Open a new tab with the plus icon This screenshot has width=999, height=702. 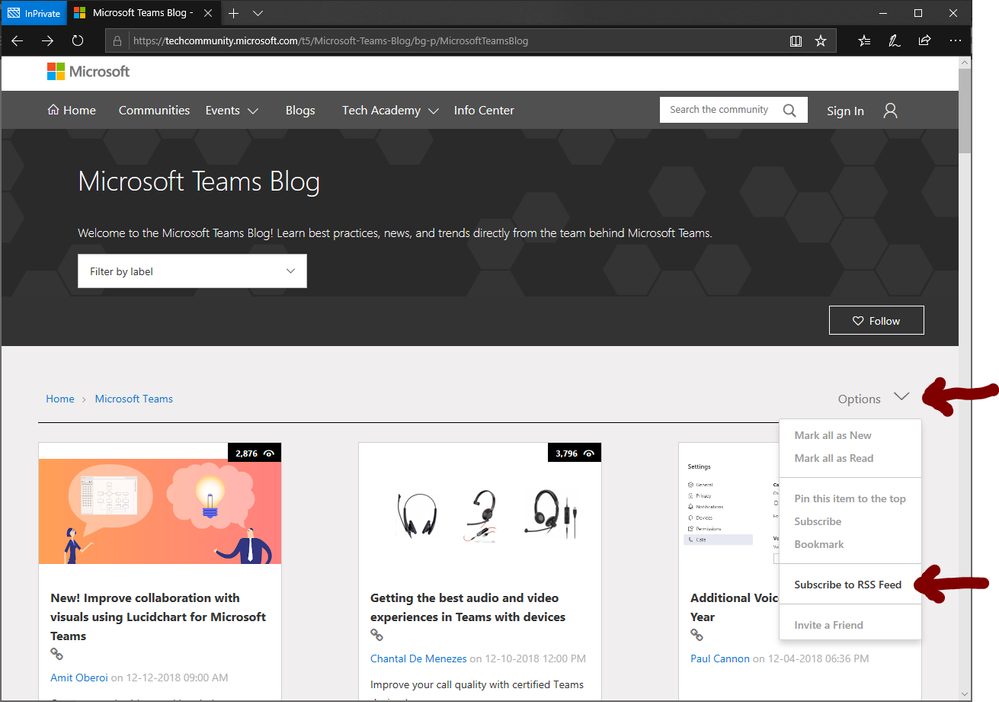(x=234, y=13)
